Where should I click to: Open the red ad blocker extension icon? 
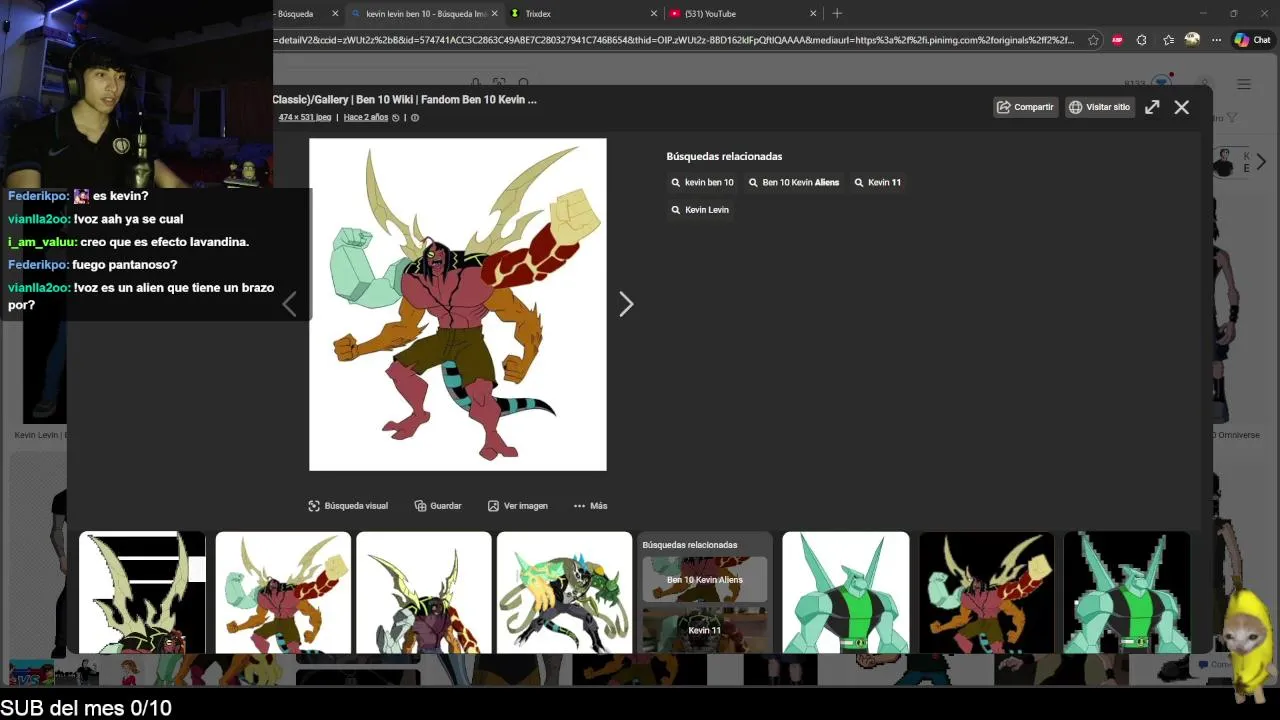click(x=1117, y=40)
